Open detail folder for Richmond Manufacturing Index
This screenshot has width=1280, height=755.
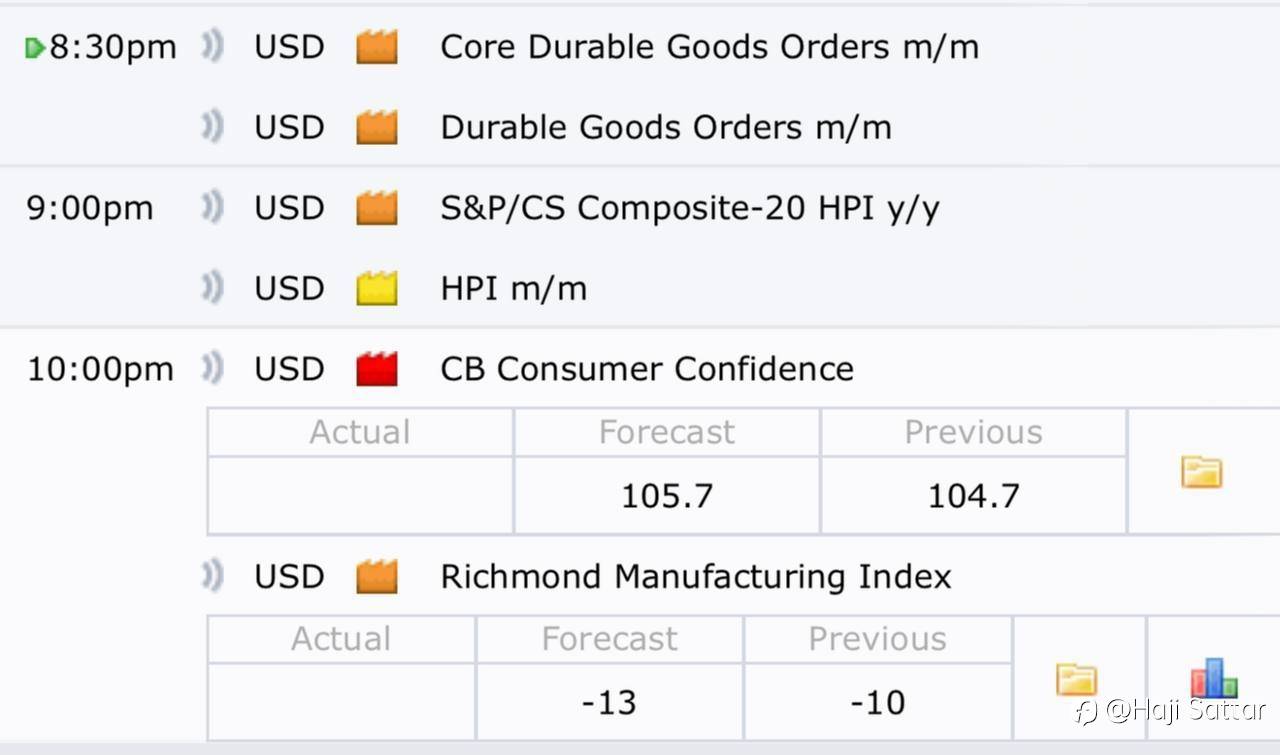(1077, 680)
